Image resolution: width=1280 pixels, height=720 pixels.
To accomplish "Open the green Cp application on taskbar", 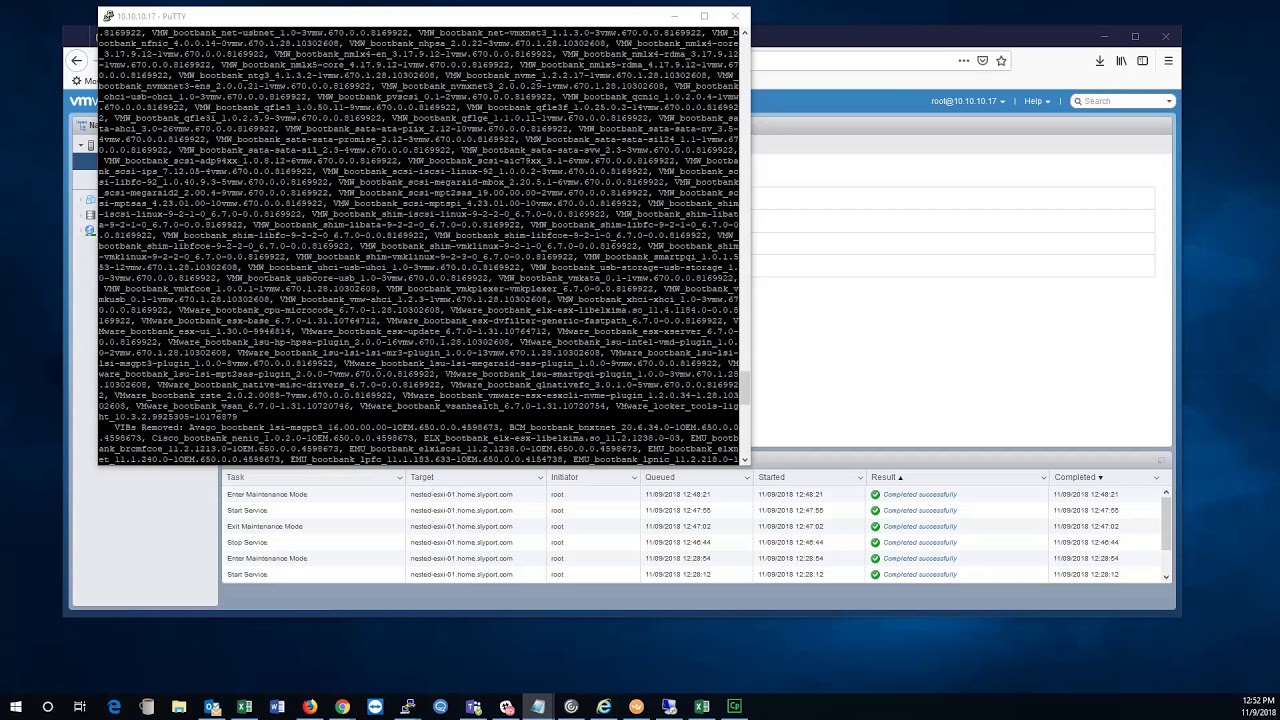I will tap(735, 707).
